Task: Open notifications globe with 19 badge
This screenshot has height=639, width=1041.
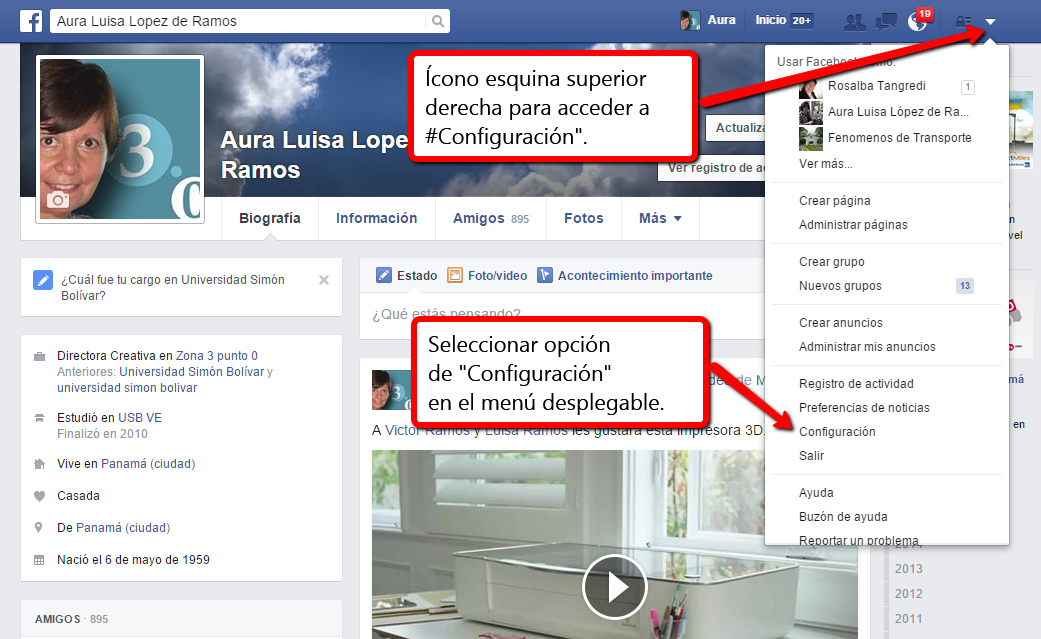Action: [x=920, y=20]
